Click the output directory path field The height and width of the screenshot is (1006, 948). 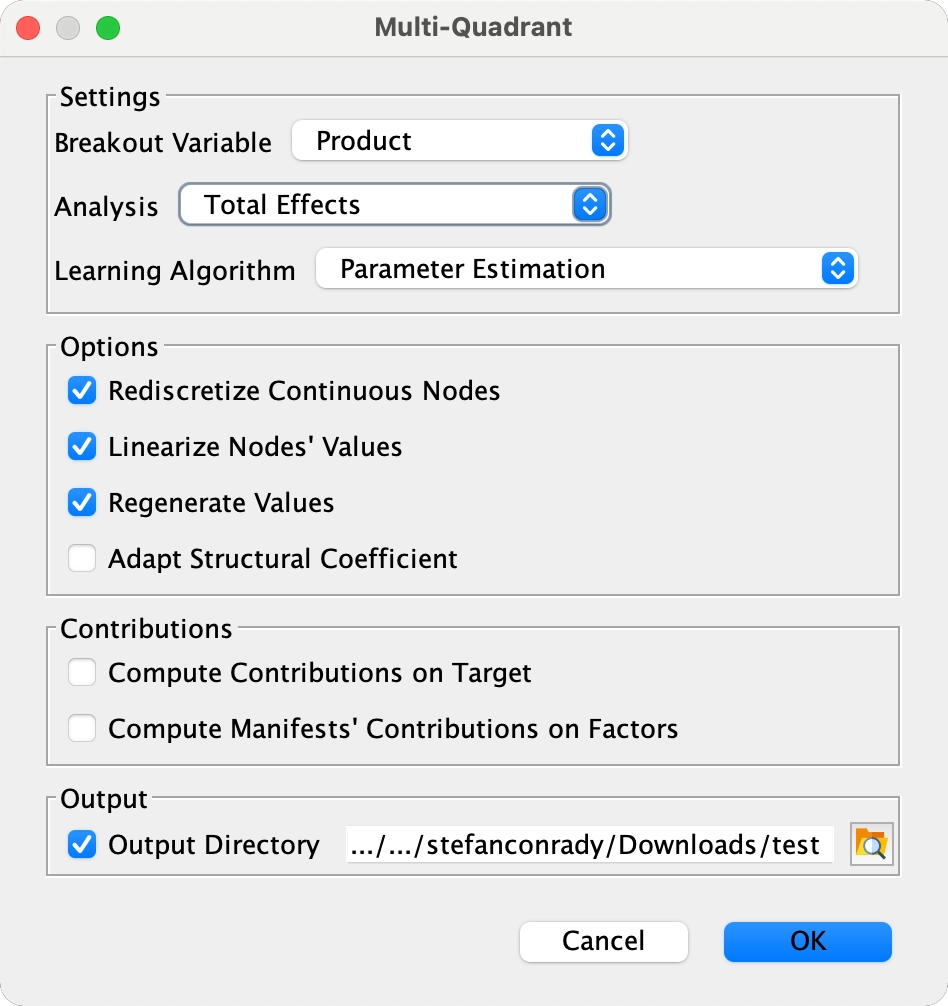tap(590, 845)
